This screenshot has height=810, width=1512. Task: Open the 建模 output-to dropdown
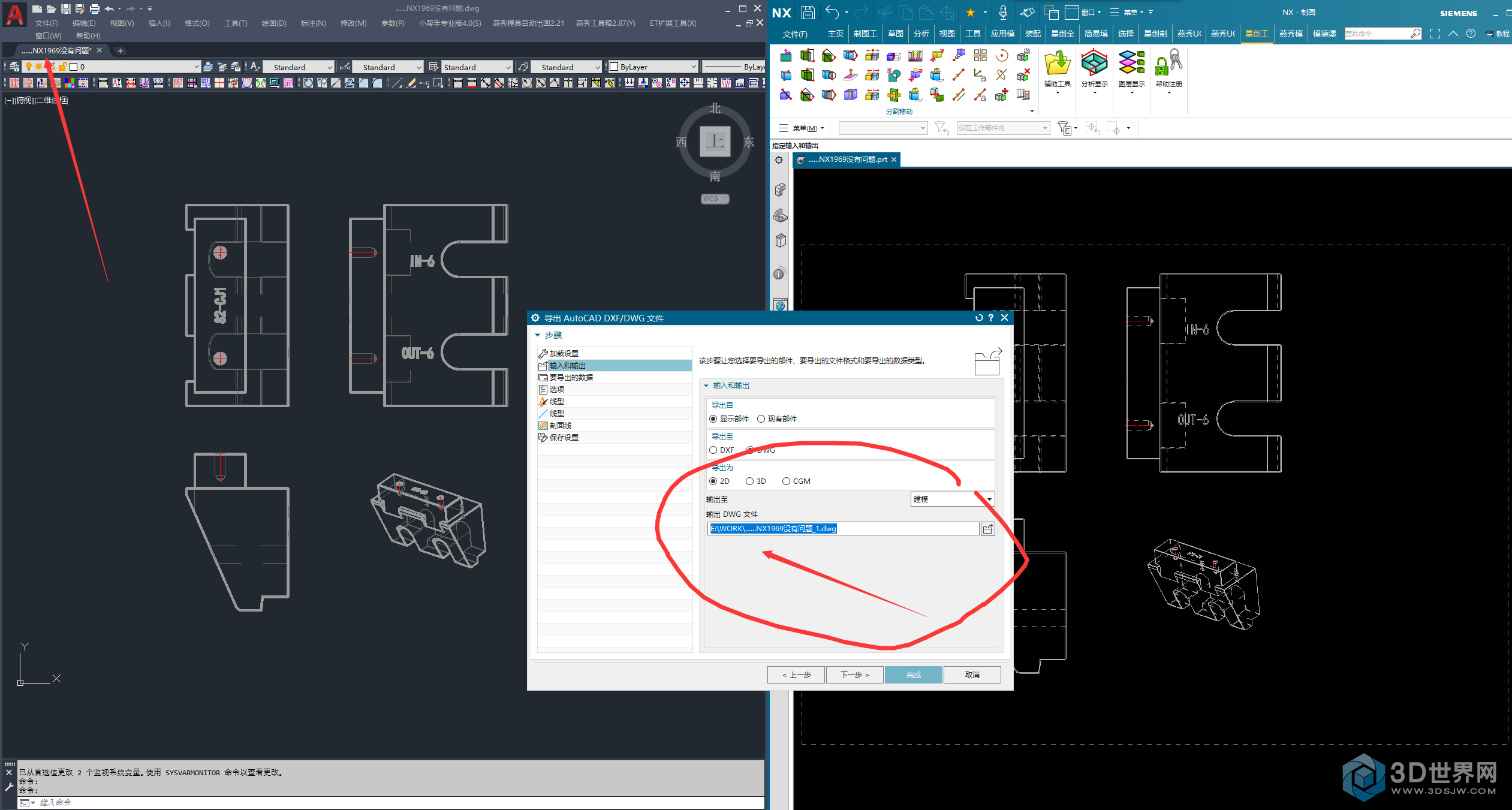953,499
